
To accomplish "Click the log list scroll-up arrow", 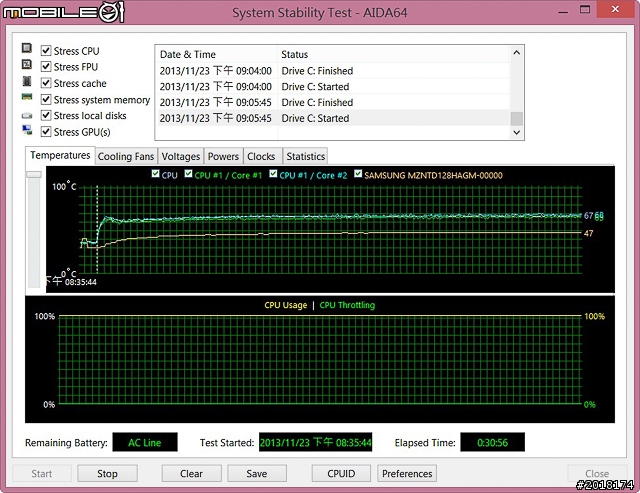I will tap(516, 53).
